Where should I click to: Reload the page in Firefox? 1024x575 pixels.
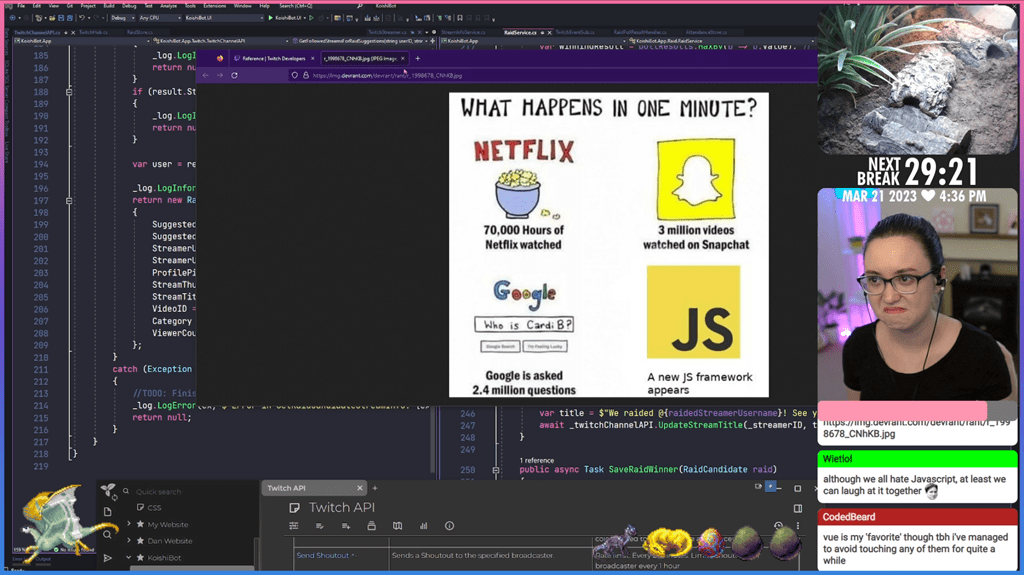point(234,75)
